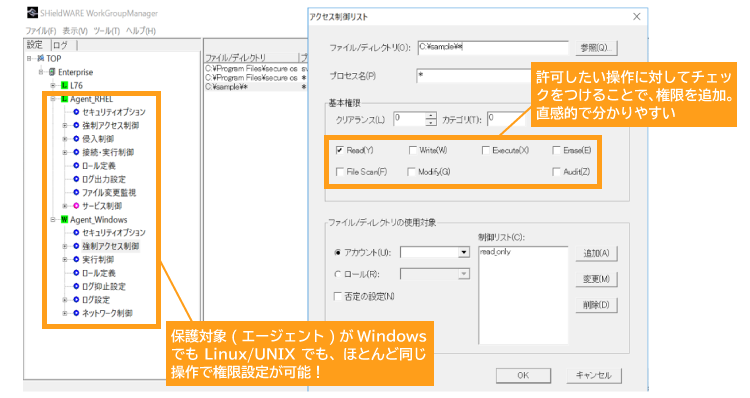Switch to the ログ tab
This screenshot has width=750, height=398.
tap(62, 45)
